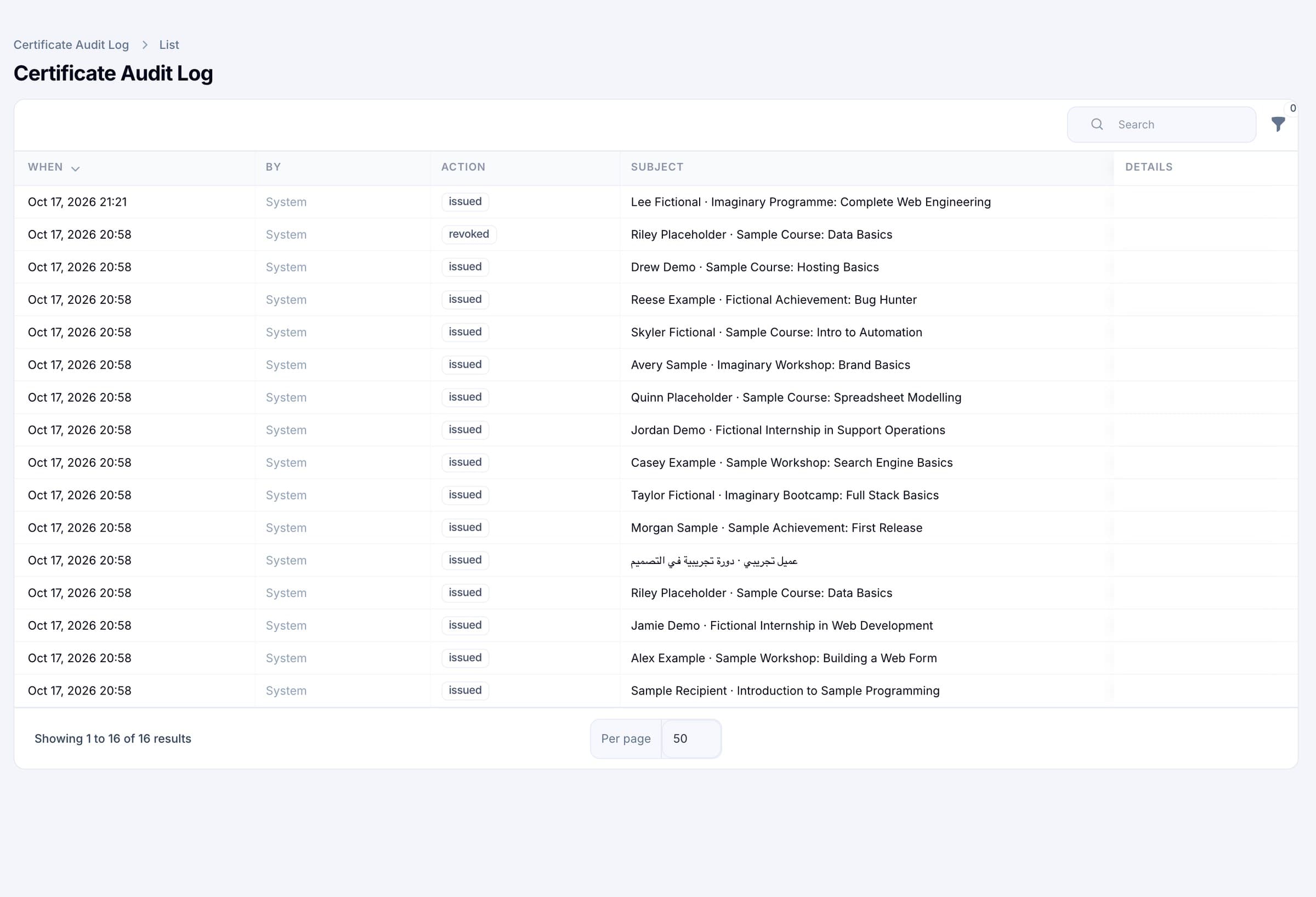
Task: Click System in the Drew Demo row
Action: point(286,268)
